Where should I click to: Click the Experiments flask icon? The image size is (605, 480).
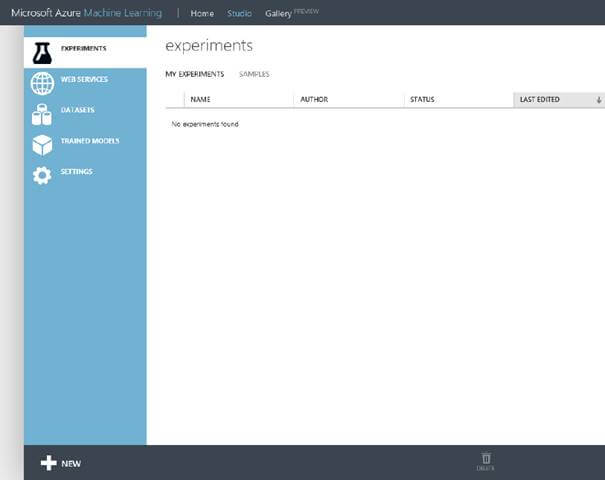42,53
